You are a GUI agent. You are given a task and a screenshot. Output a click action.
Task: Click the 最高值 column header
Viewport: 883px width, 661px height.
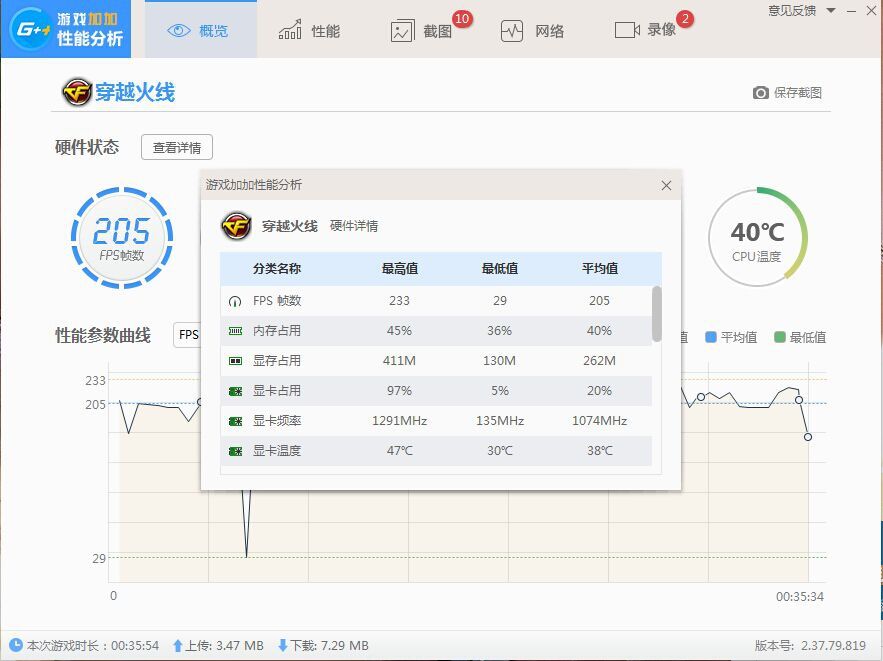399,269
